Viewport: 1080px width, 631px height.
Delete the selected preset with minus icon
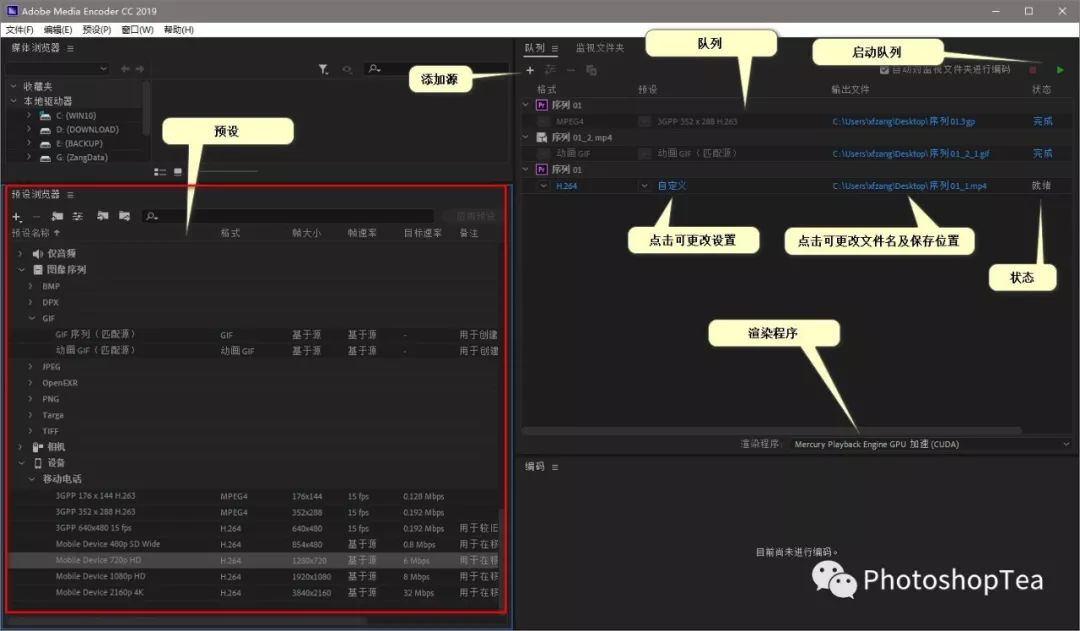pyautogui.click(x=37, y=217)
